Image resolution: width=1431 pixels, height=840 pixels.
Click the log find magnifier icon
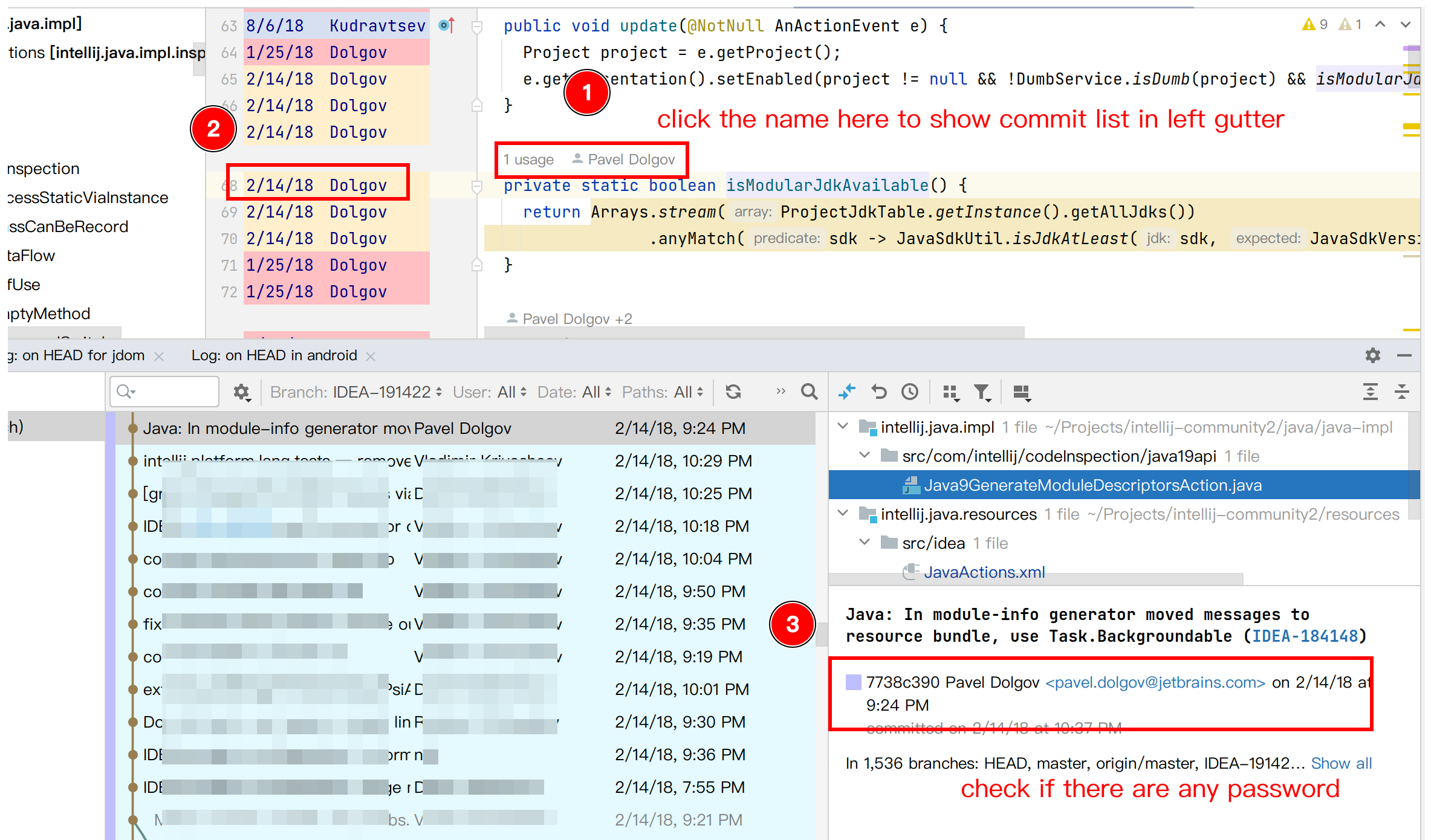(809, 392)
